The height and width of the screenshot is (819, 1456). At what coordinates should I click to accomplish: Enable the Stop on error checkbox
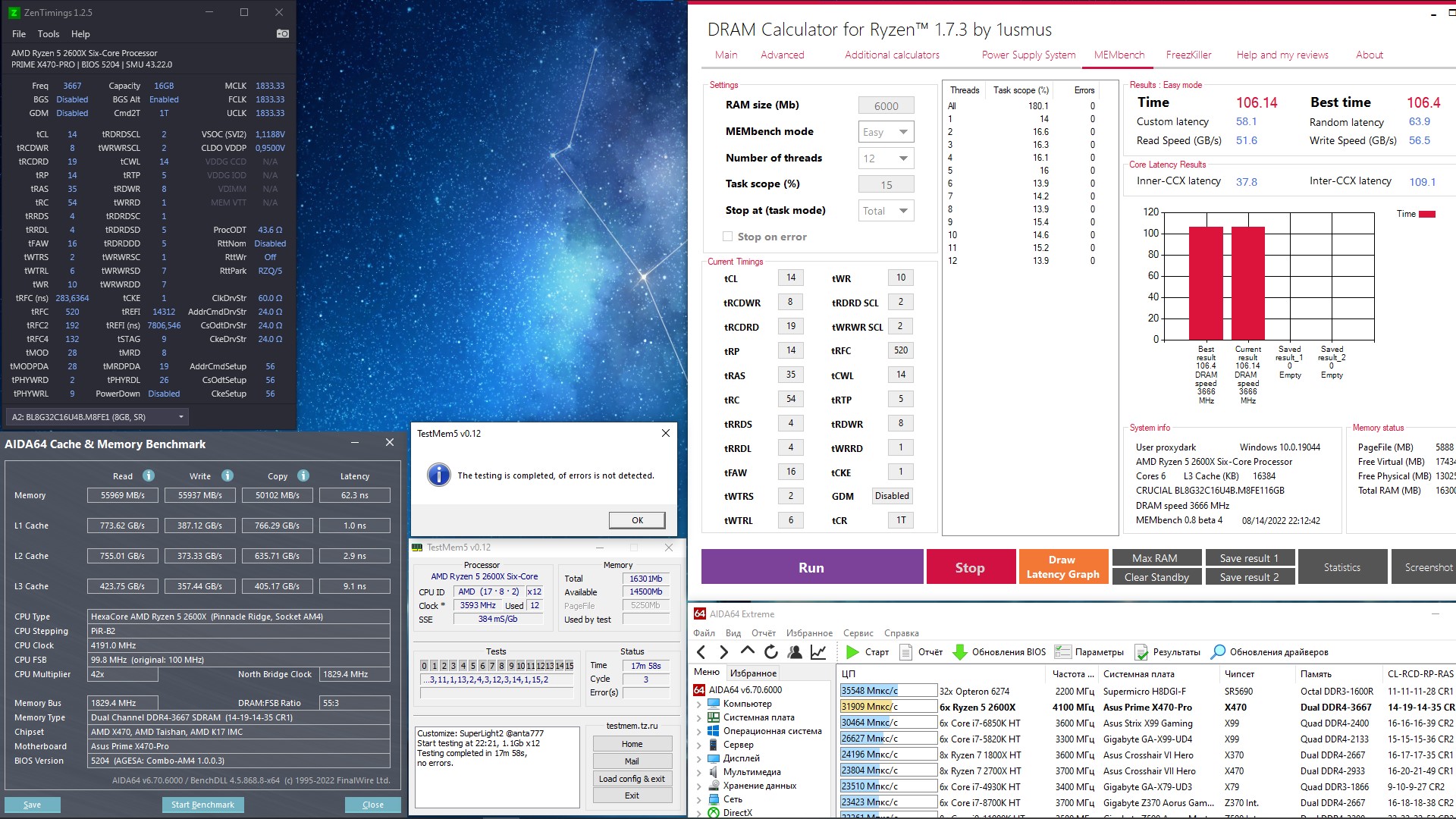click(x=728, y=237)
